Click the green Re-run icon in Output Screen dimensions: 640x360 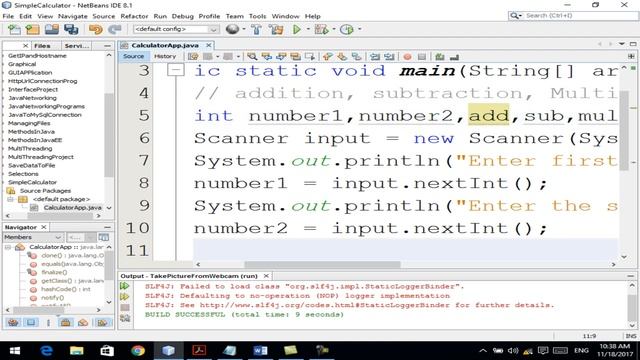coord(124,286)
